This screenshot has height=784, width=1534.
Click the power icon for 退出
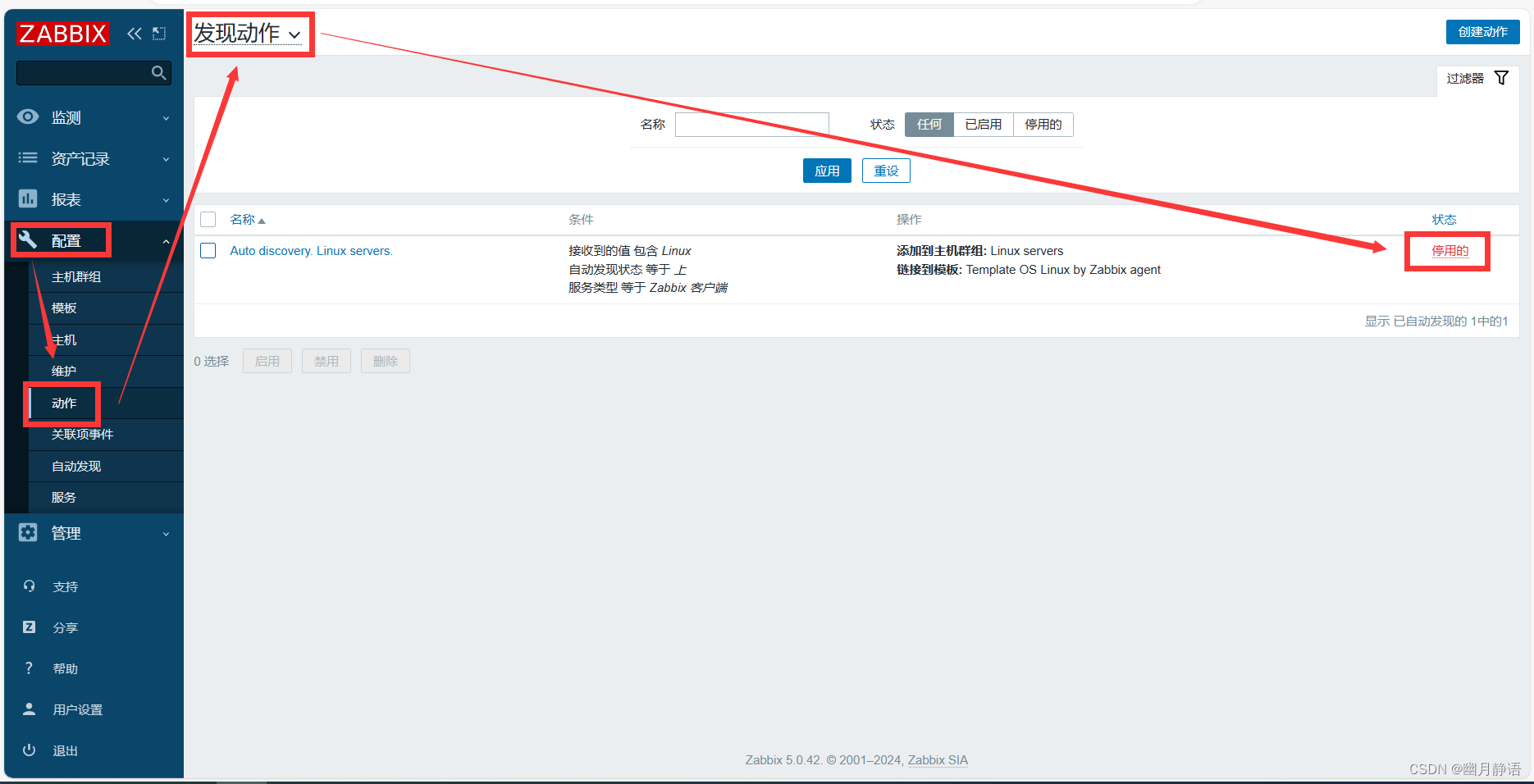tap(30, 750)
